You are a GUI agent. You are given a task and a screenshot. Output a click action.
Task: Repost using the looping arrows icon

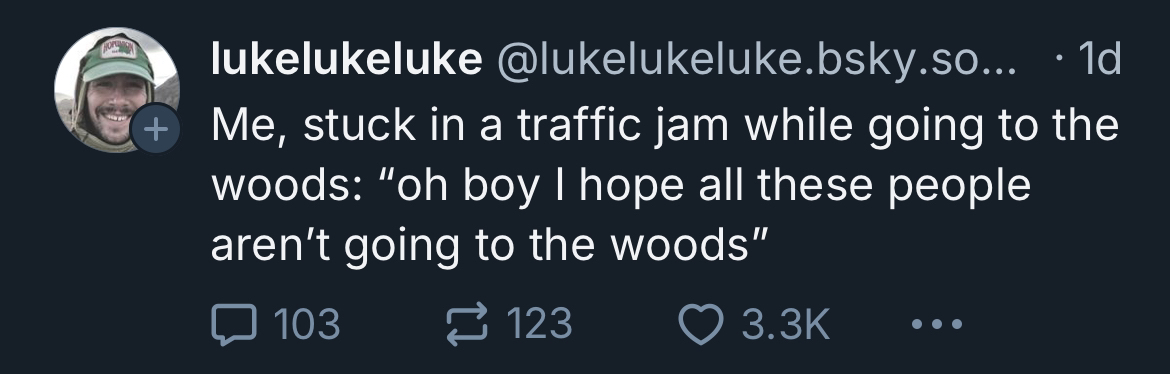tap(466, 324)
